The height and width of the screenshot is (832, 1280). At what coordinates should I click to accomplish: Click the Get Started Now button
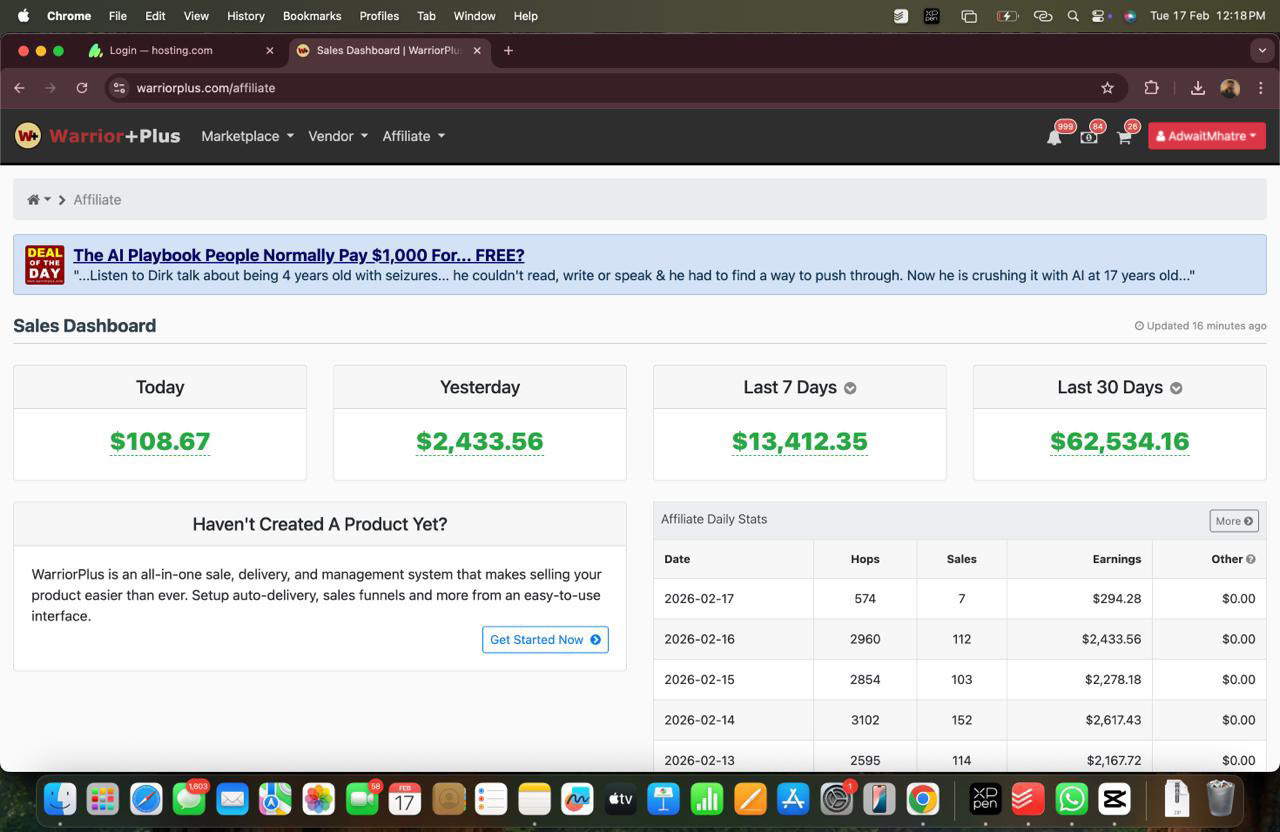point(545,640)
